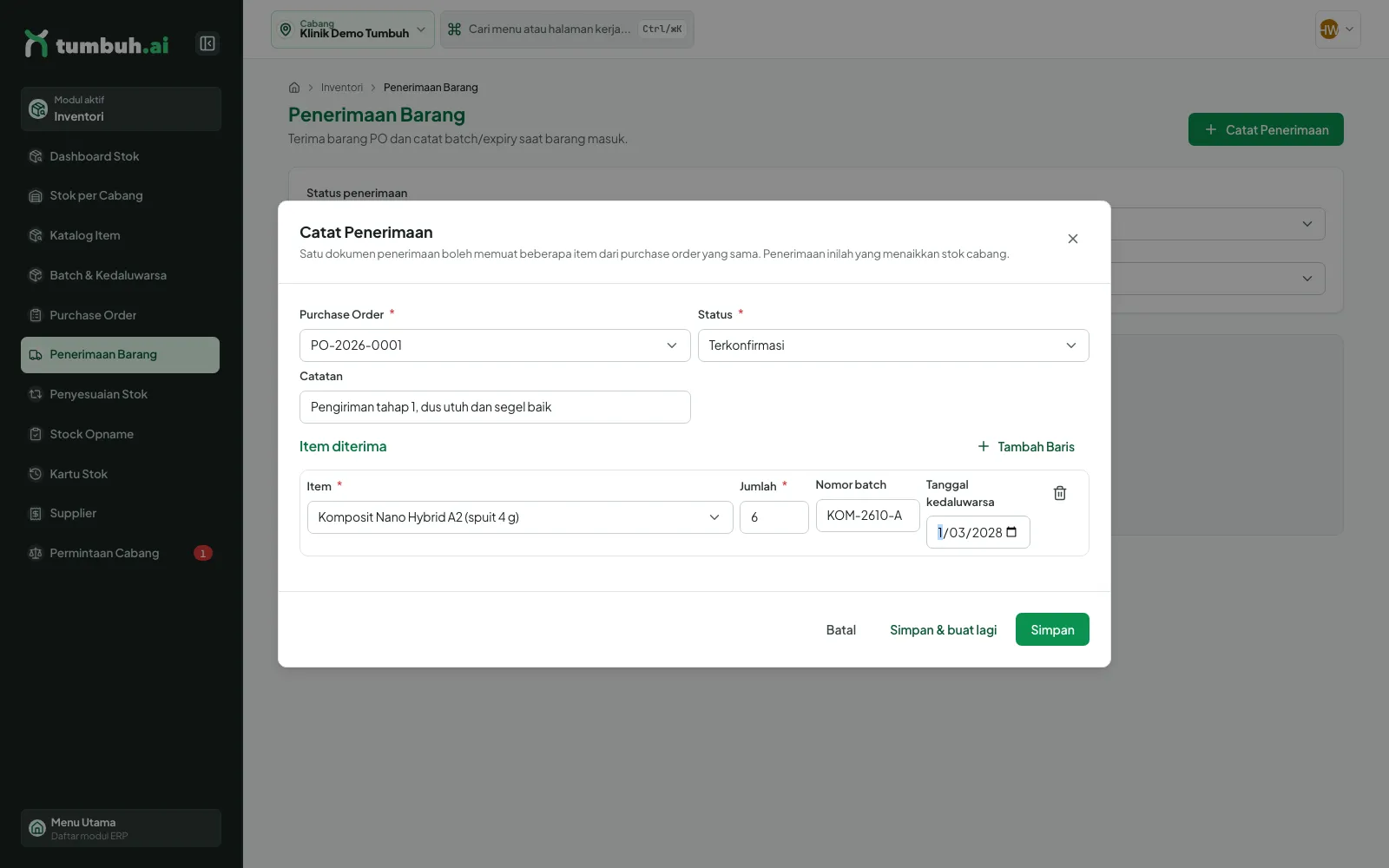Click the Nomor batch field KOM-2610-A
Screen dimensions: 1389x868
tap(867, 516)
